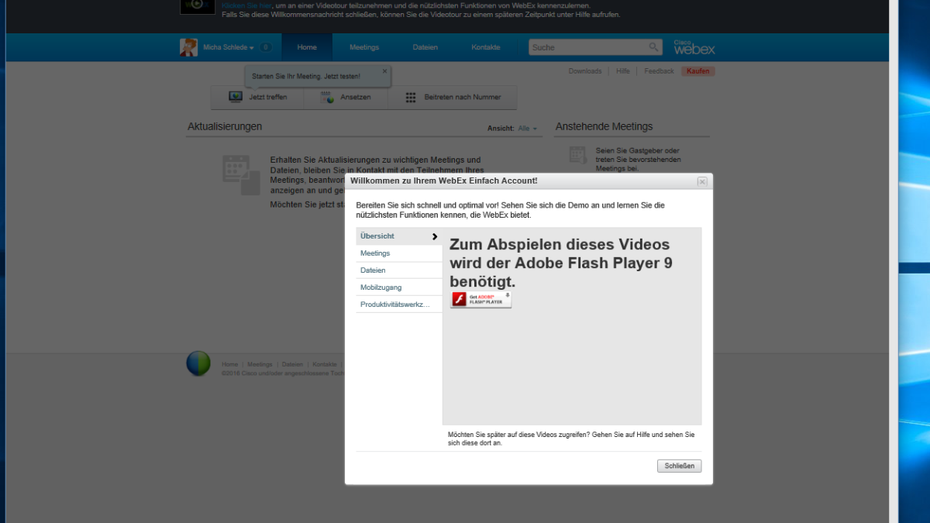This screenshot has height=523, width=930.
Task: Open the Kontakte tab in navigation bar
Action: coord(486,47)
